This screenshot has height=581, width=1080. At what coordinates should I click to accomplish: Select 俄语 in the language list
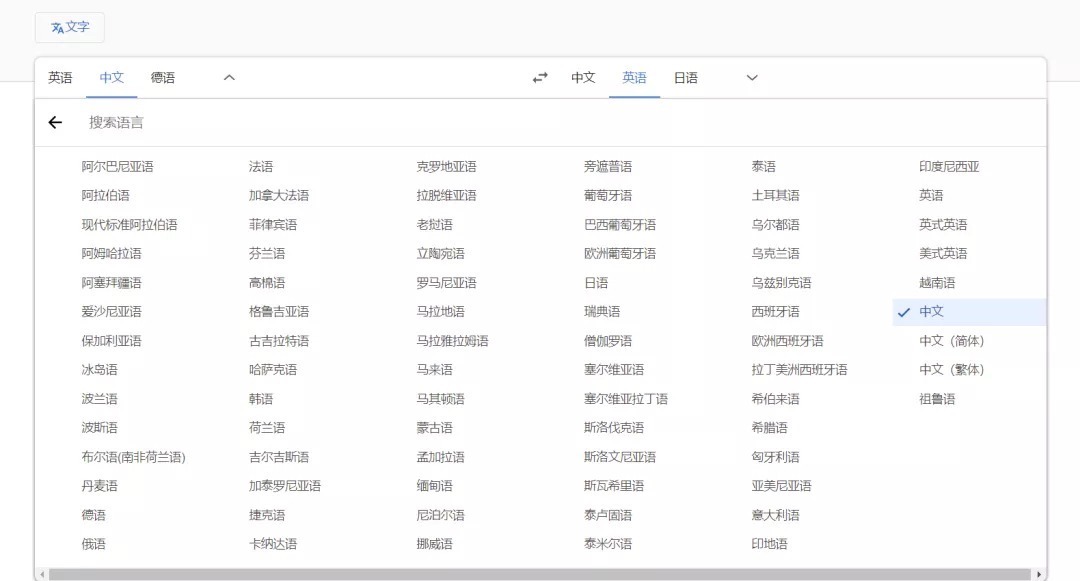pyautogui.click(x=94, y=544)
